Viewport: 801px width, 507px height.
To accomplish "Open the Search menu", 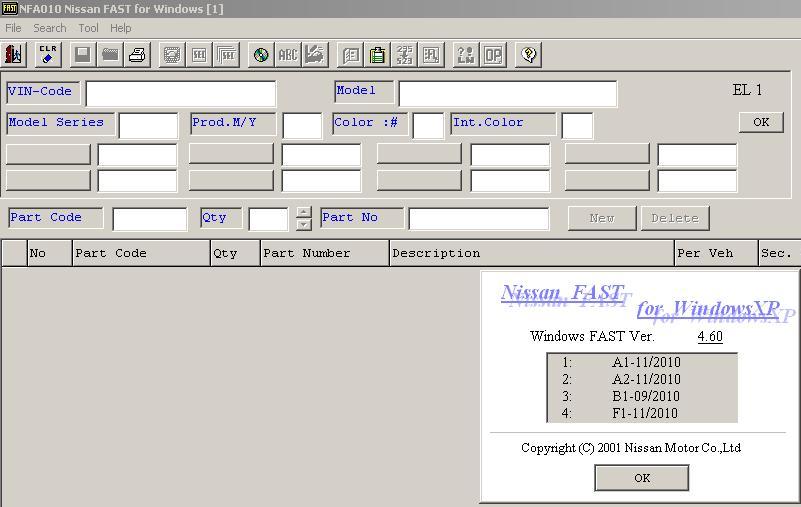I will [x=50, y=28].
